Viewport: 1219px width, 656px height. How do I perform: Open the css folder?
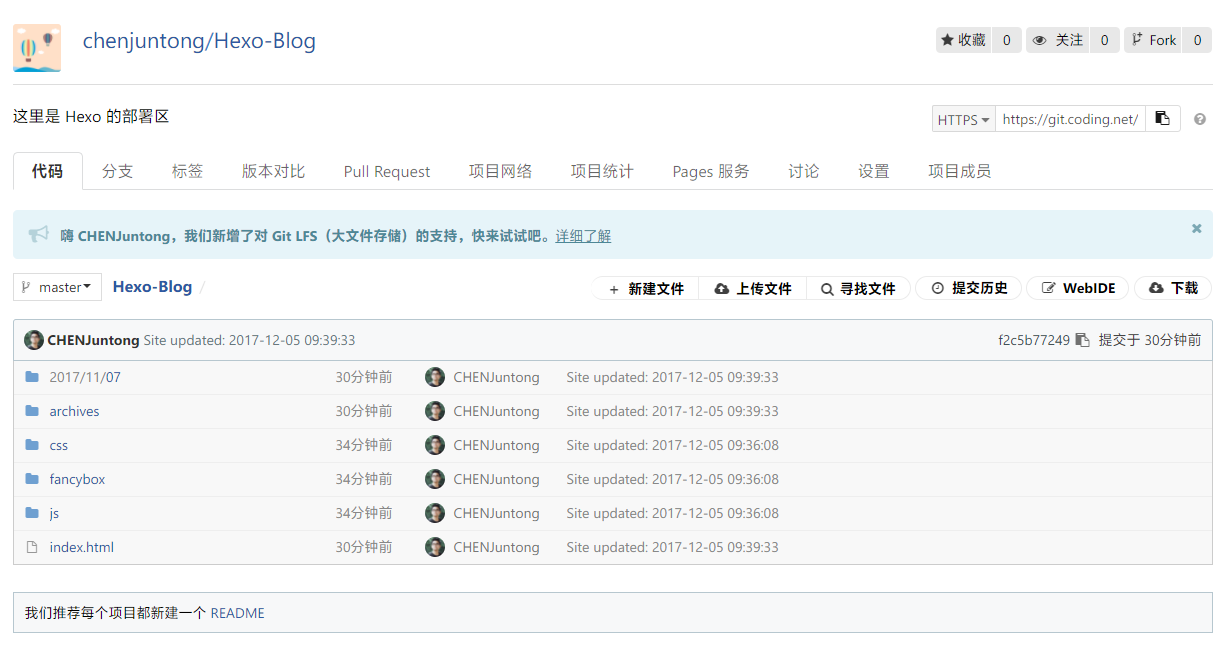tap(59, 445)
